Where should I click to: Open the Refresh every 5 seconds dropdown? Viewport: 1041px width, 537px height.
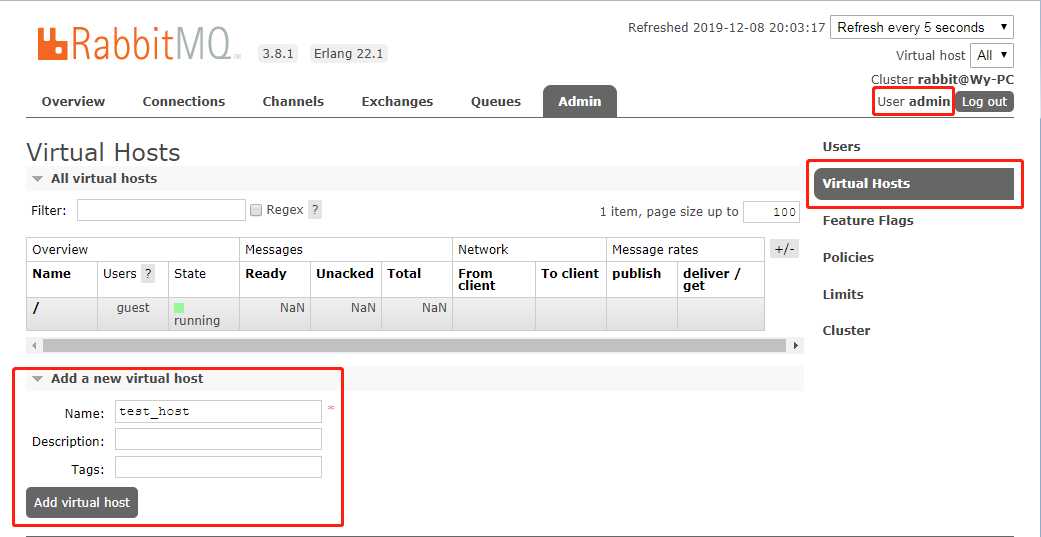(x=921, y=27)
